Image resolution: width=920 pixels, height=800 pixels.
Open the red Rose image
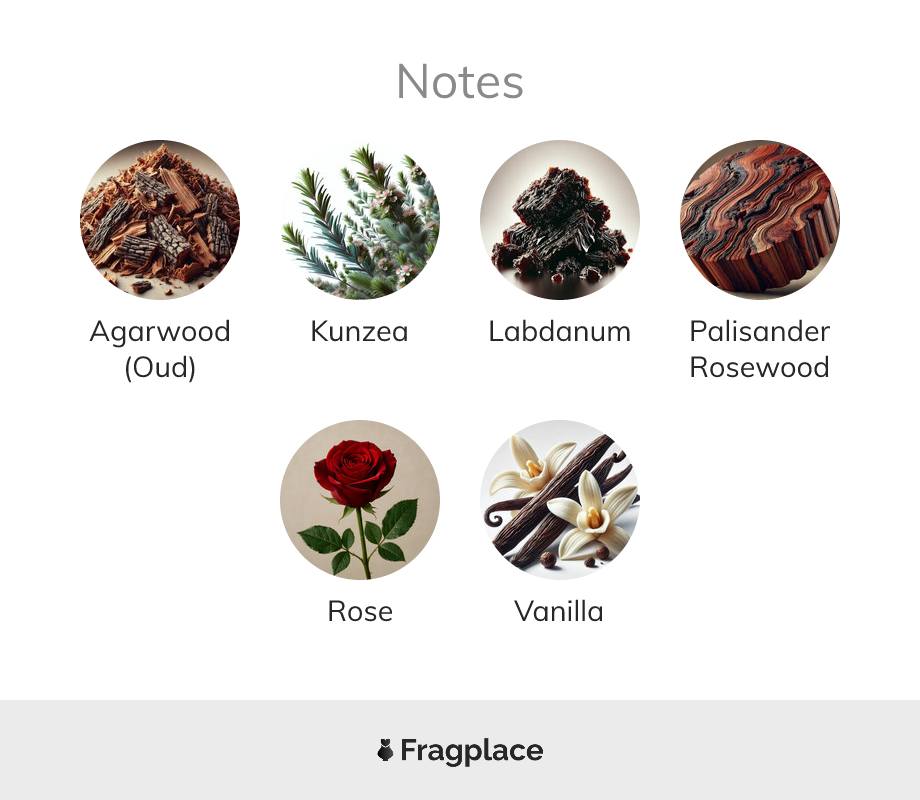(360, 499)
